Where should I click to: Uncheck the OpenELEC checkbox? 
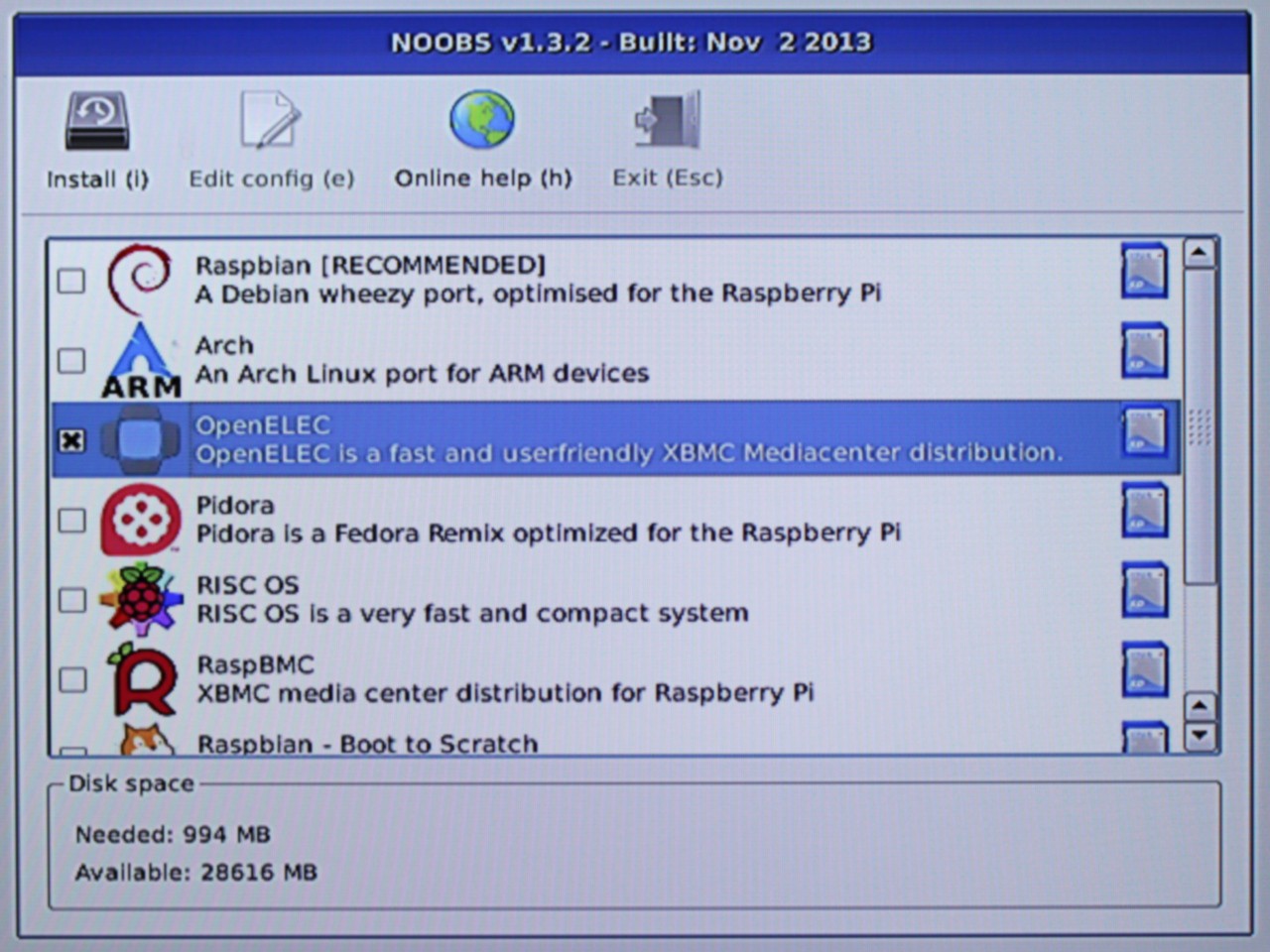(71, 440)
